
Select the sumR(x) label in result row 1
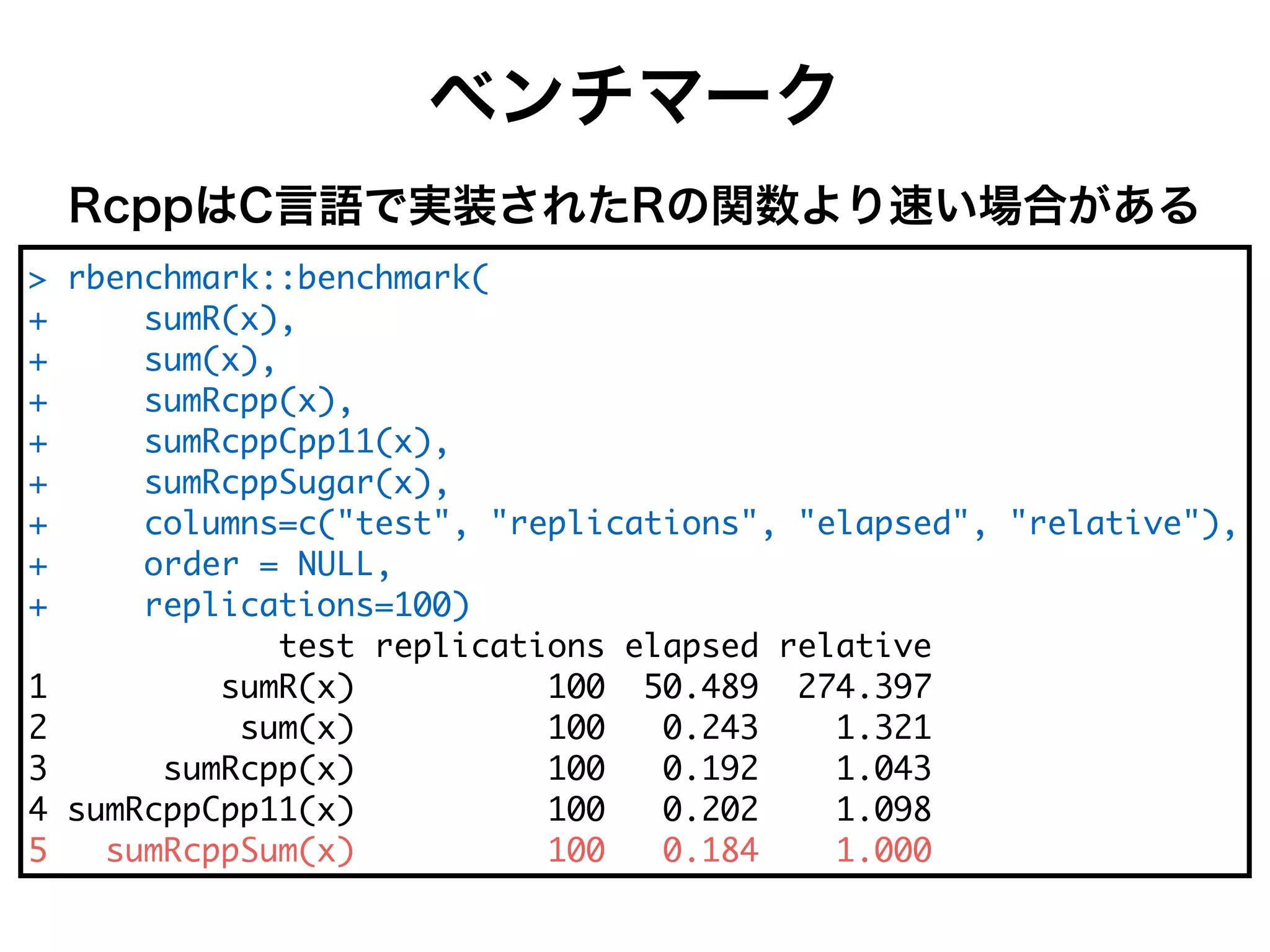tap(288, 687)
